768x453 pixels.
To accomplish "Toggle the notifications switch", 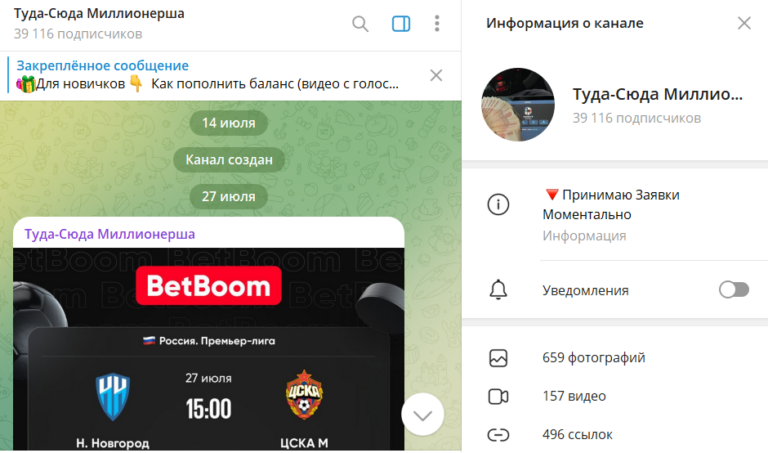I will [x=734, y=289].
